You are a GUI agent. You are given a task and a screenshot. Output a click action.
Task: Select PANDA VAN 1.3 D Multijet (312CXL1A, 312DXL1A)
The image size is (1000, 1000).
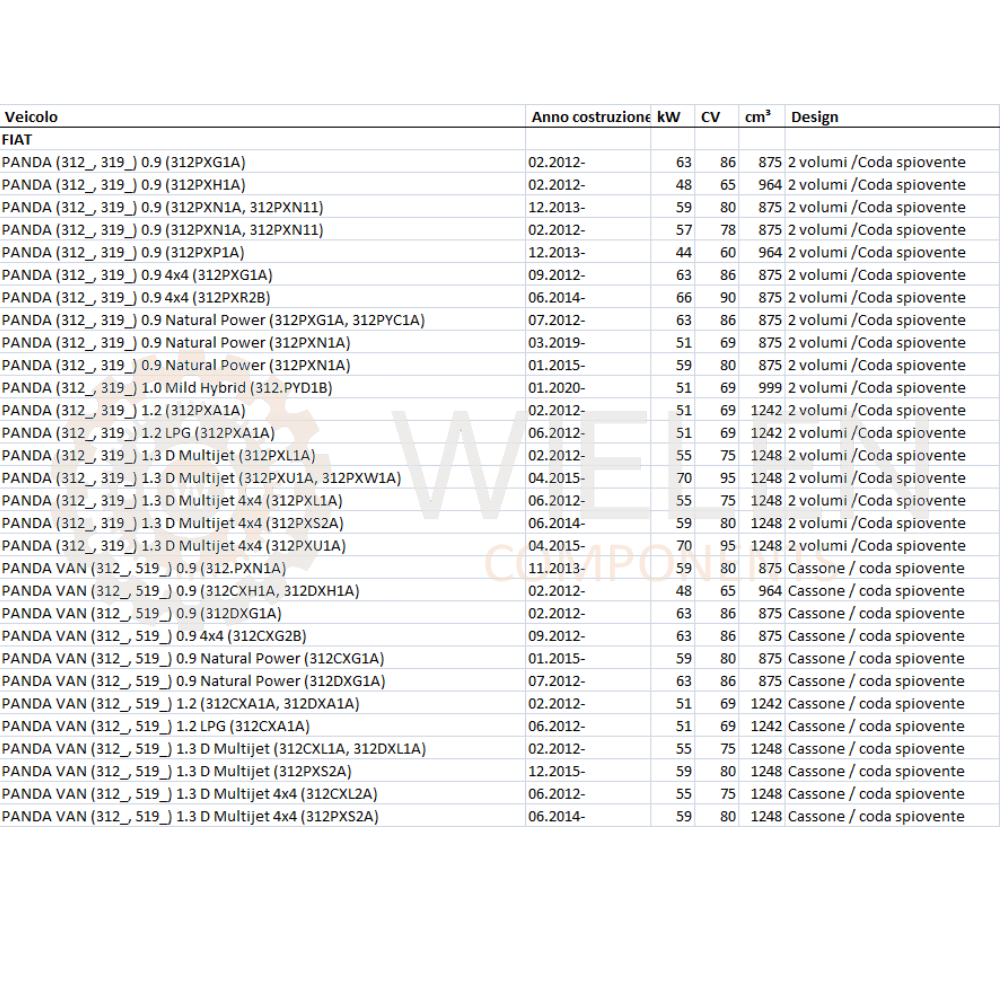pos(262,749)
